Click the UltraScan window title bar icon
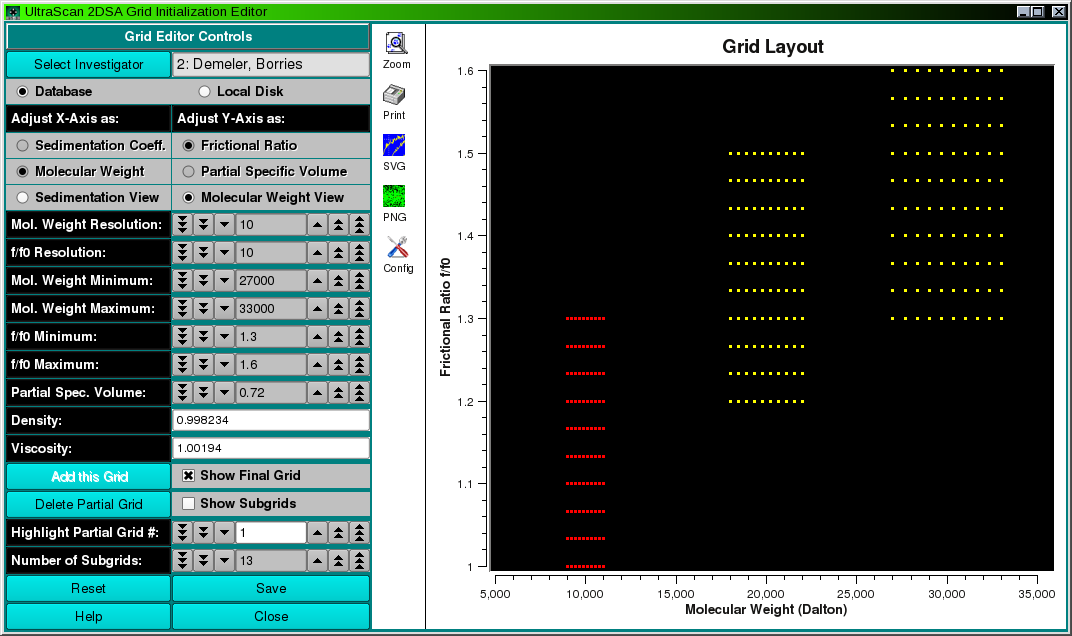1072x636 pixels. [x=12, y=12]
